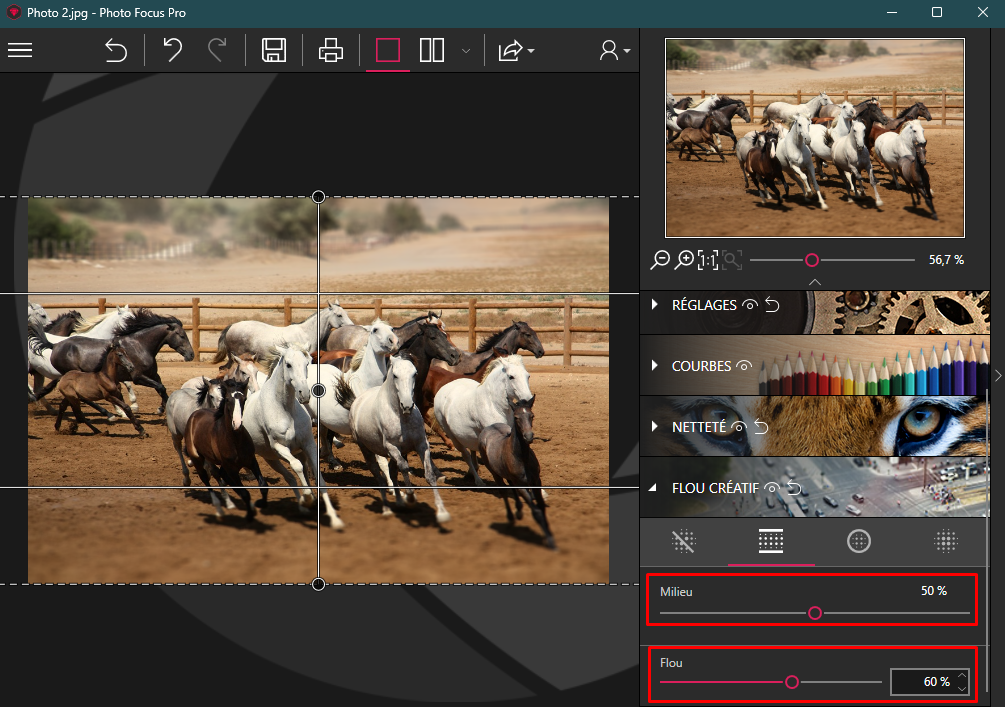Click the NETTETÉ label
Image resolution: width=1005 pixels, height=707 pixels.
click(x=699, y=427)
